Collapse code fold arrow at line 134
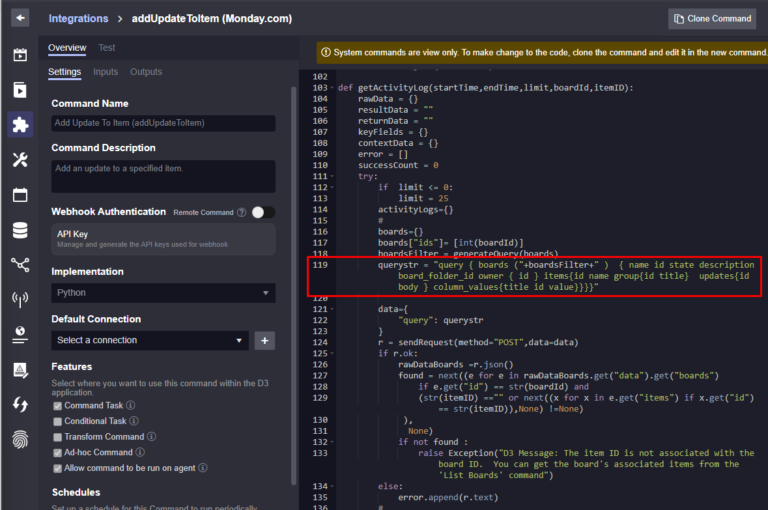 click(x=332, y=486)
